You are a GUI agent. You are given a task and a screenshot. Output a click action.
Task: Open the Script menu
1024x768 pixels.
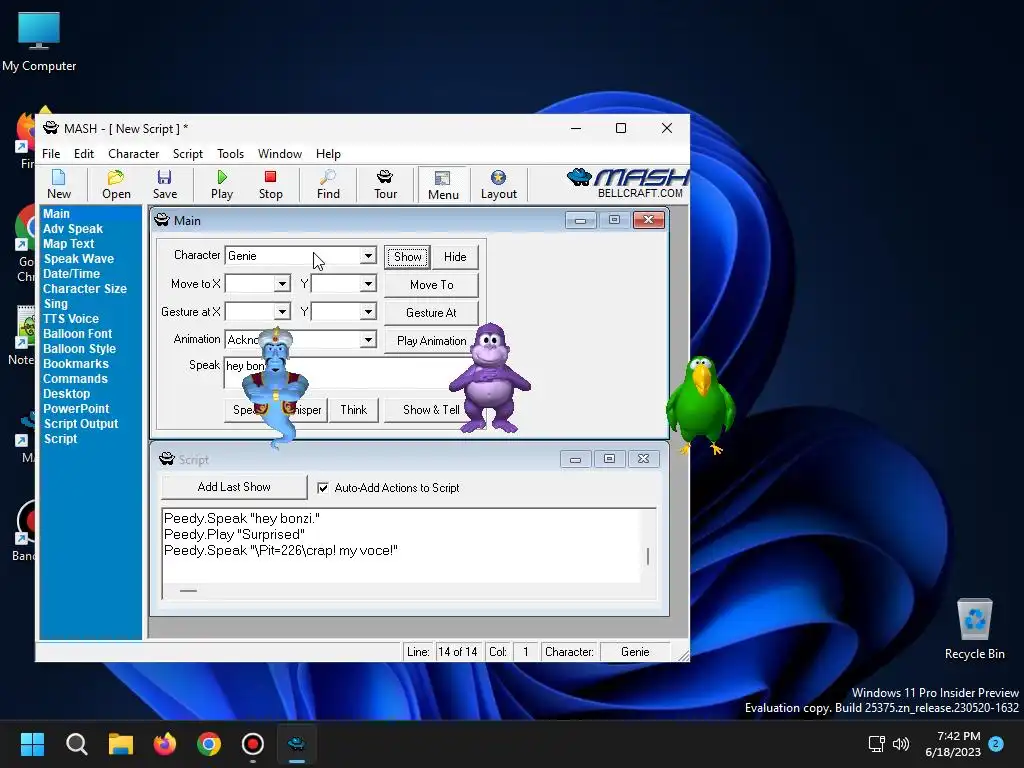(x=187, y=153)
